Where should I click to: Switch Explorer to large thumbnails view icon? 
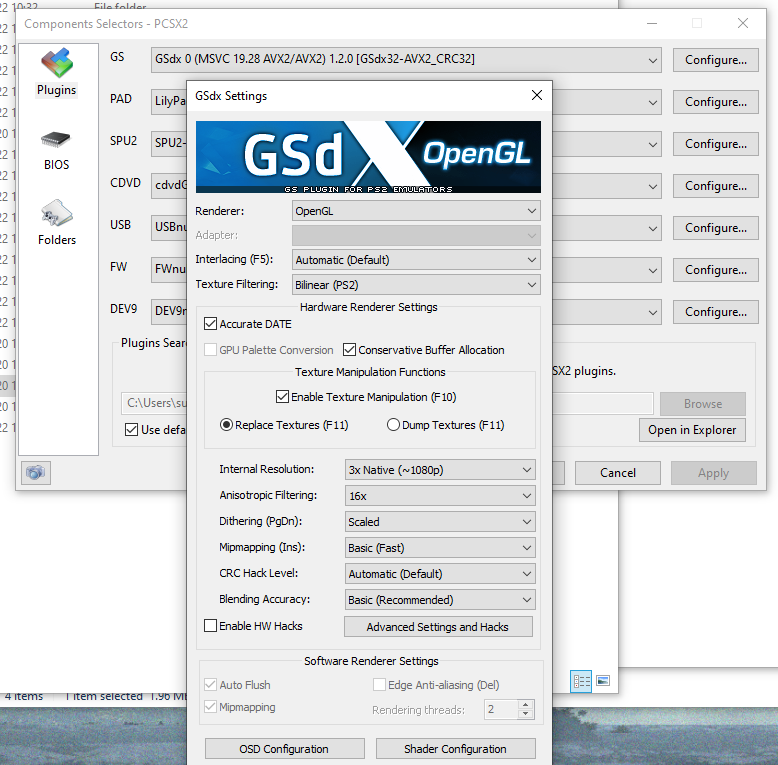tap(603, 681)
